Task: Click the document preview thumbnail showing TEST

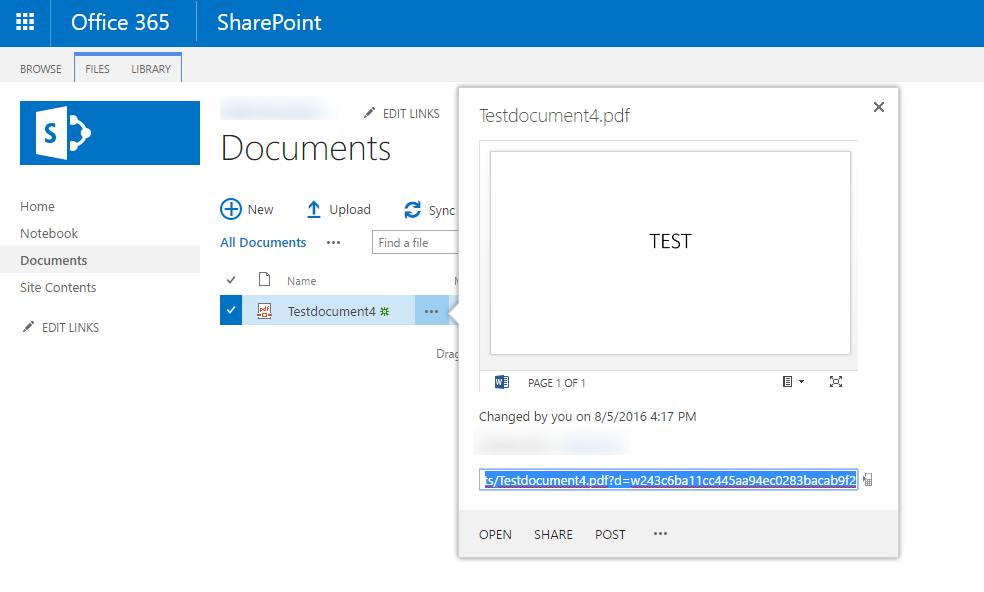Action: 670,253
